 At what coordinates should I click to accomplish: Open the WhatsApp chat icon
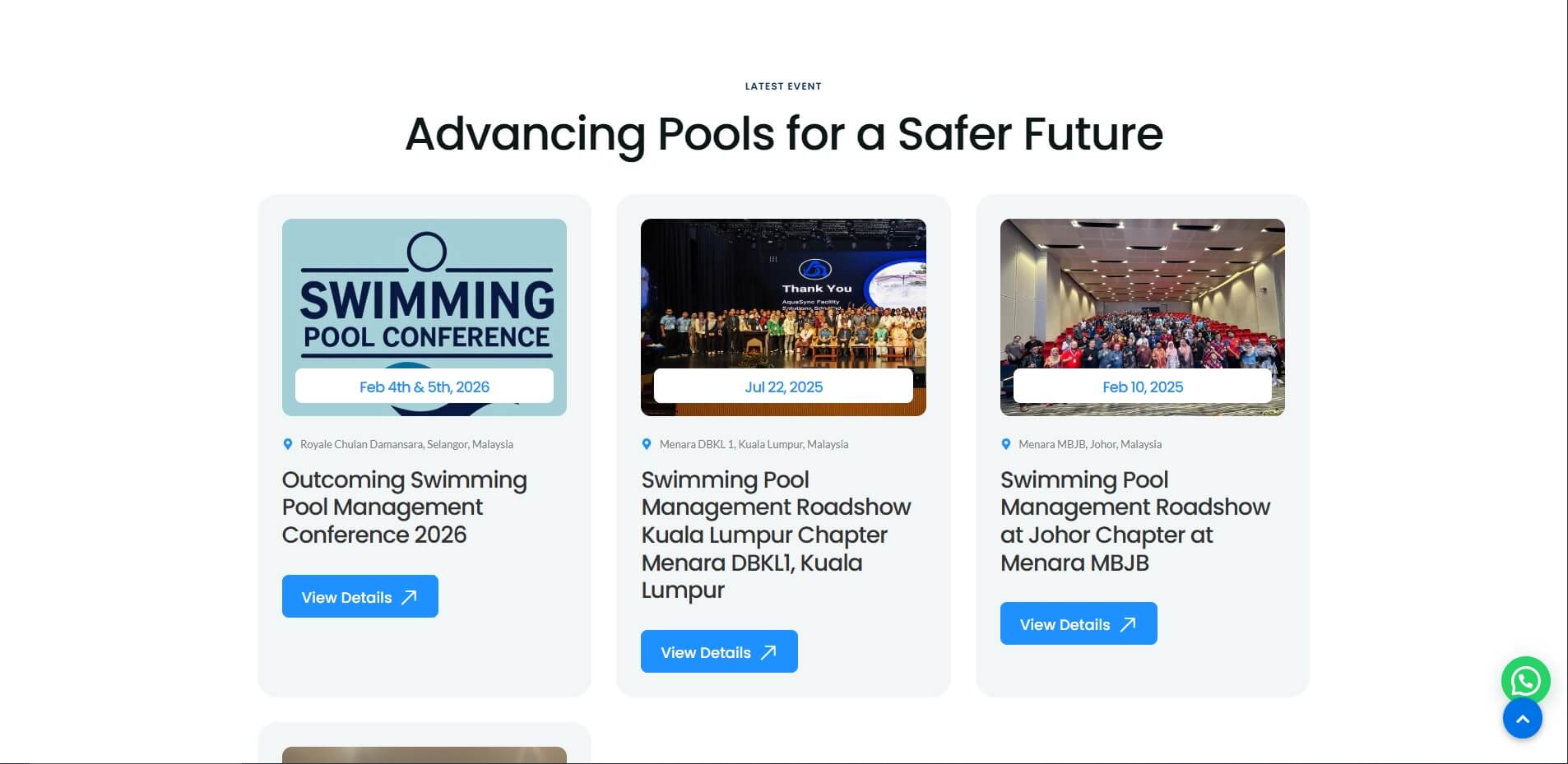click(1525, 680)
